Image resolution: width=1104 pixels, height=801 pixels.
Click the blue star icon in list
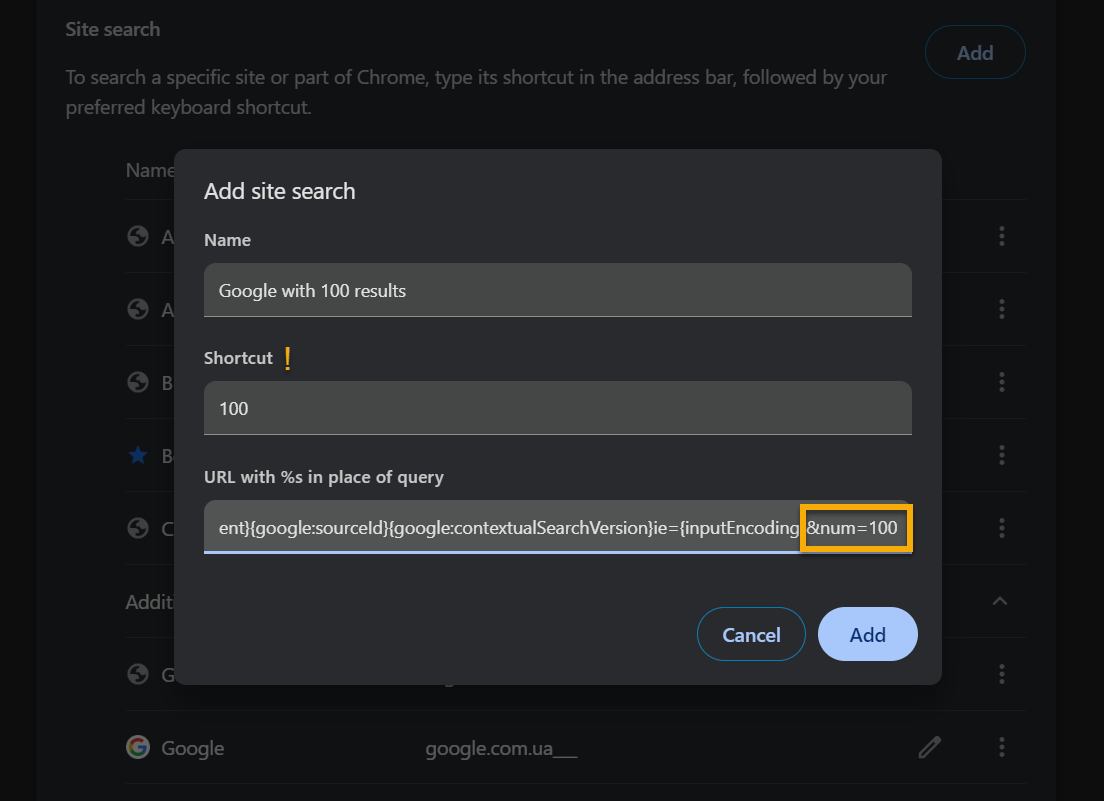(x=138, y=455)
